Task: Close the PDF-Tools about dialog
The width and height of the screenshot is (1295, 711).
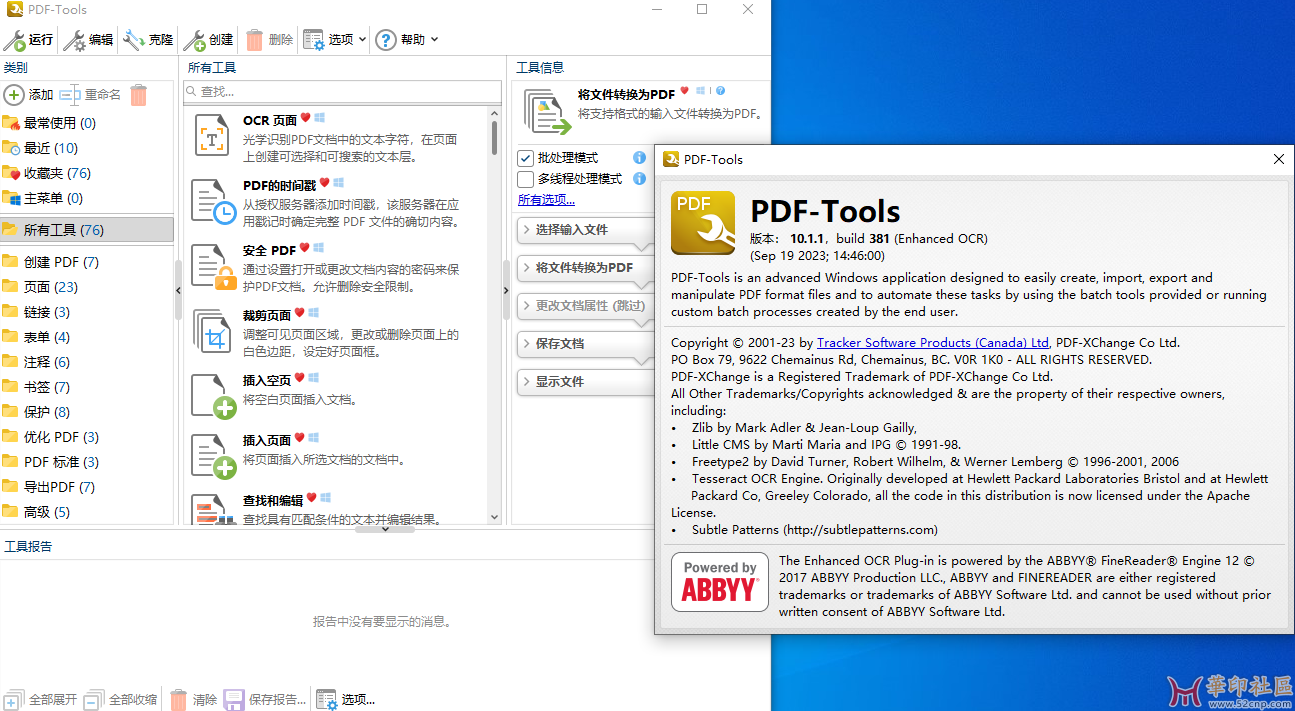Action: tap(1279, 159)
